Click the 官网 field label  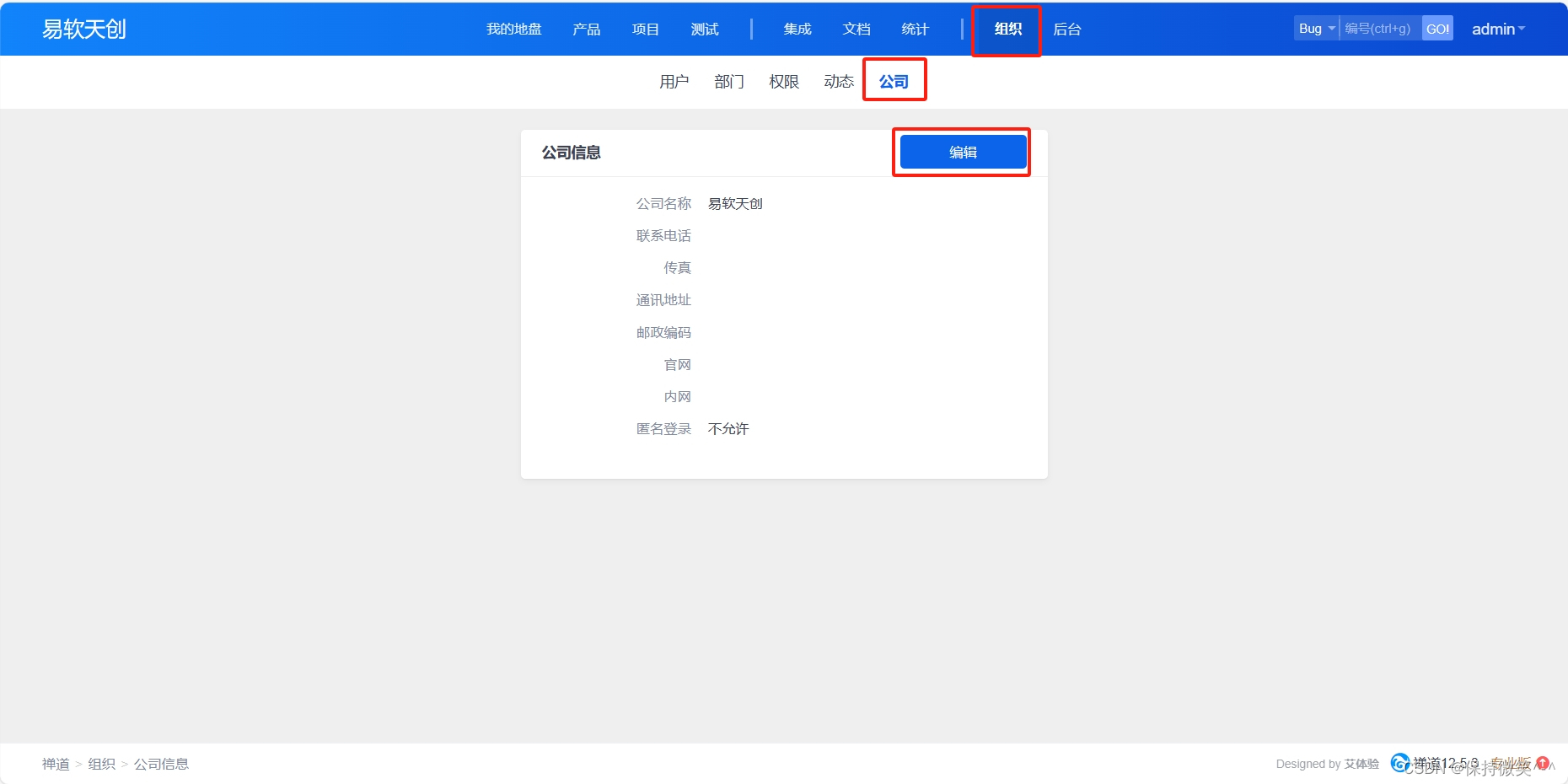[677, 364]
